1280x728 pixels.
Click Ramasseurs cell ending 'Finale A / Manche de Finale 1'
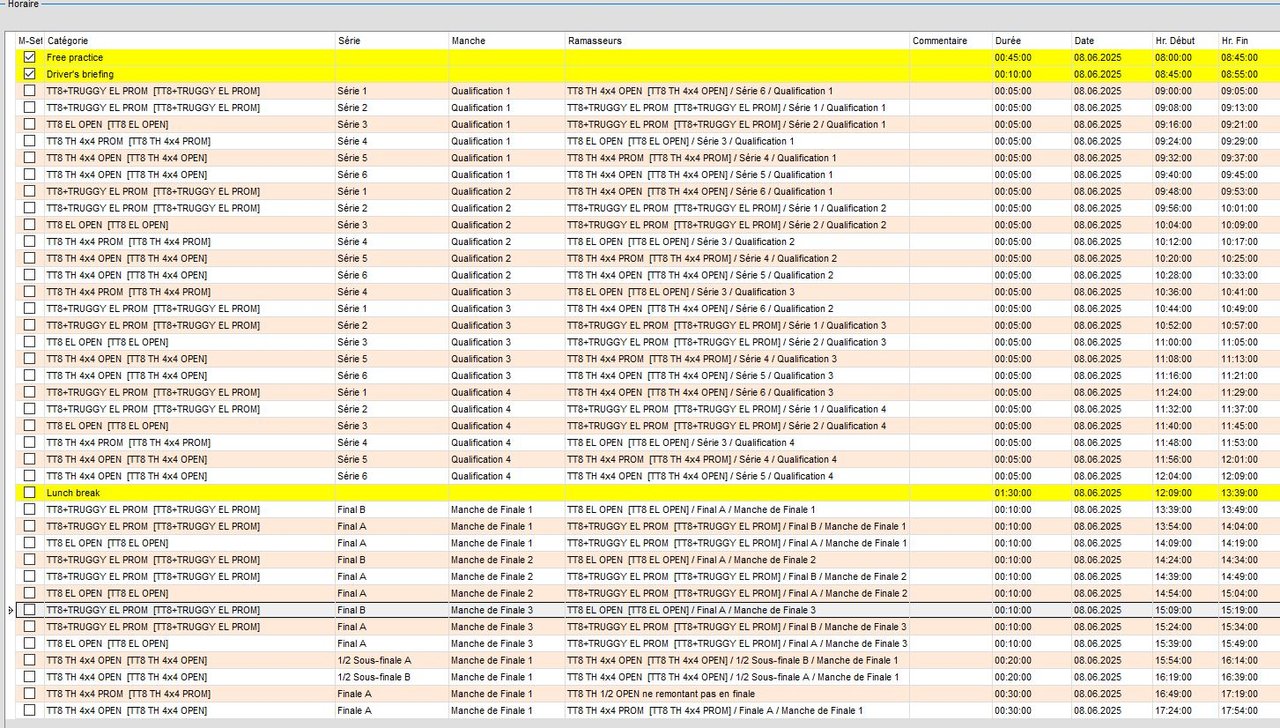737,710
